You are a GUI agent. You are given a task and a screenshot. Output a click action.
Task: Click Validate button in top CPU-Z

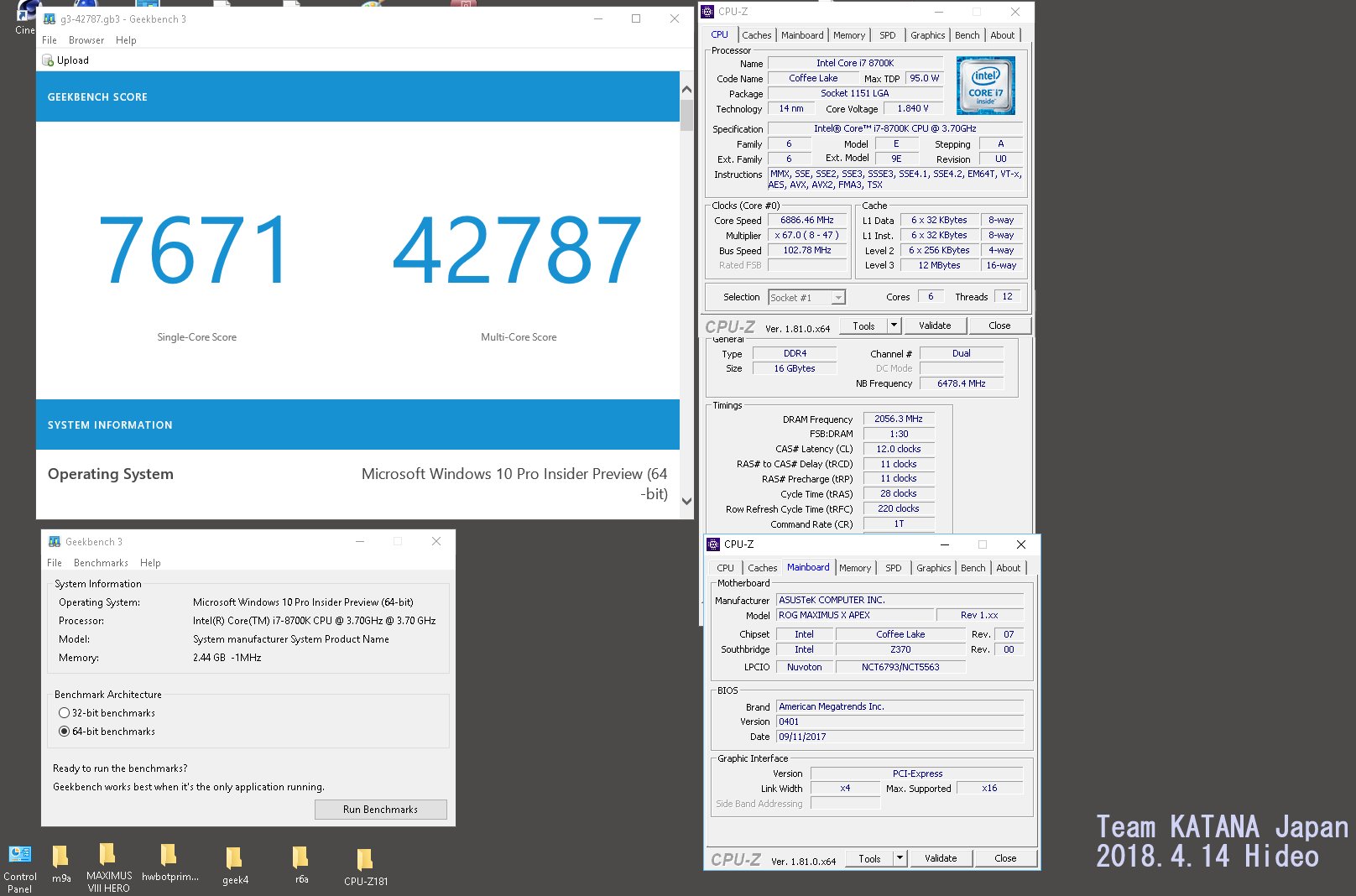tap(935, 326)
